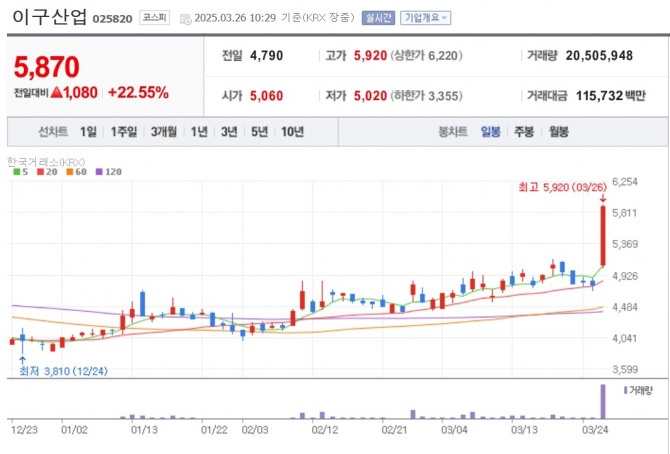
Task: Click the 최저 3,810 (12/24) low marker
Action: (x=63, y=371)
